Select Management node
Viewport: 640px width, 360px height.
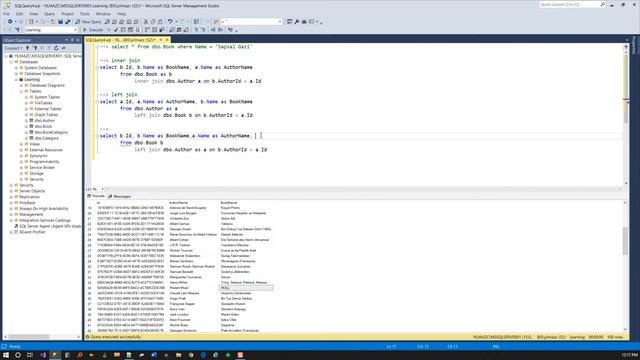tap(31, 214)
